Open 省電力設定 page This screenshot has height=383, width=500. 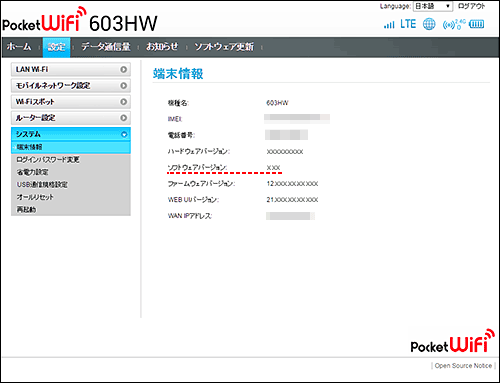coord(32,172)
